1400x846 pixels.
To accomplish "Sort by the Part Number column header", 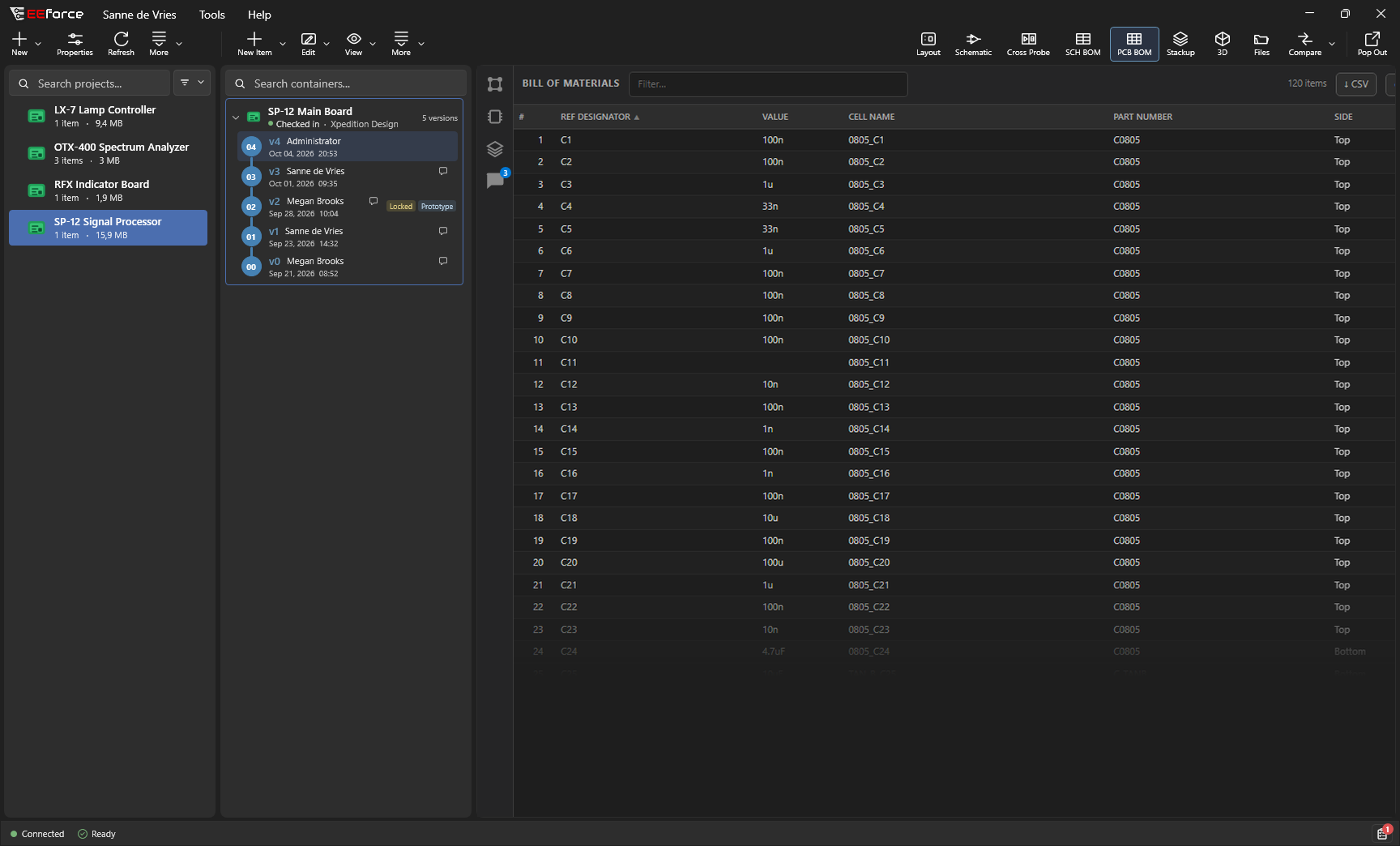I will point(1142,117).
